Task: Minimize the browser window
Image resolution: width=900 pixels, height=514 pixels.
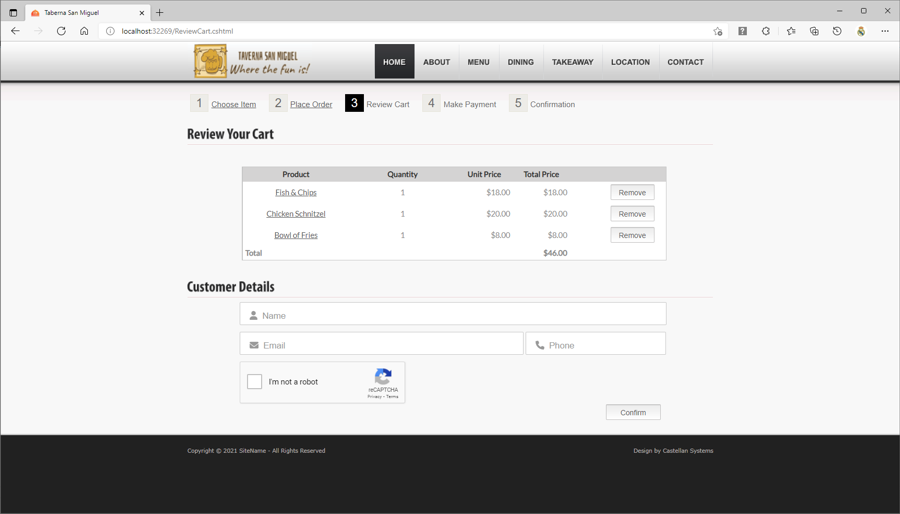Action: click(839, 11)
